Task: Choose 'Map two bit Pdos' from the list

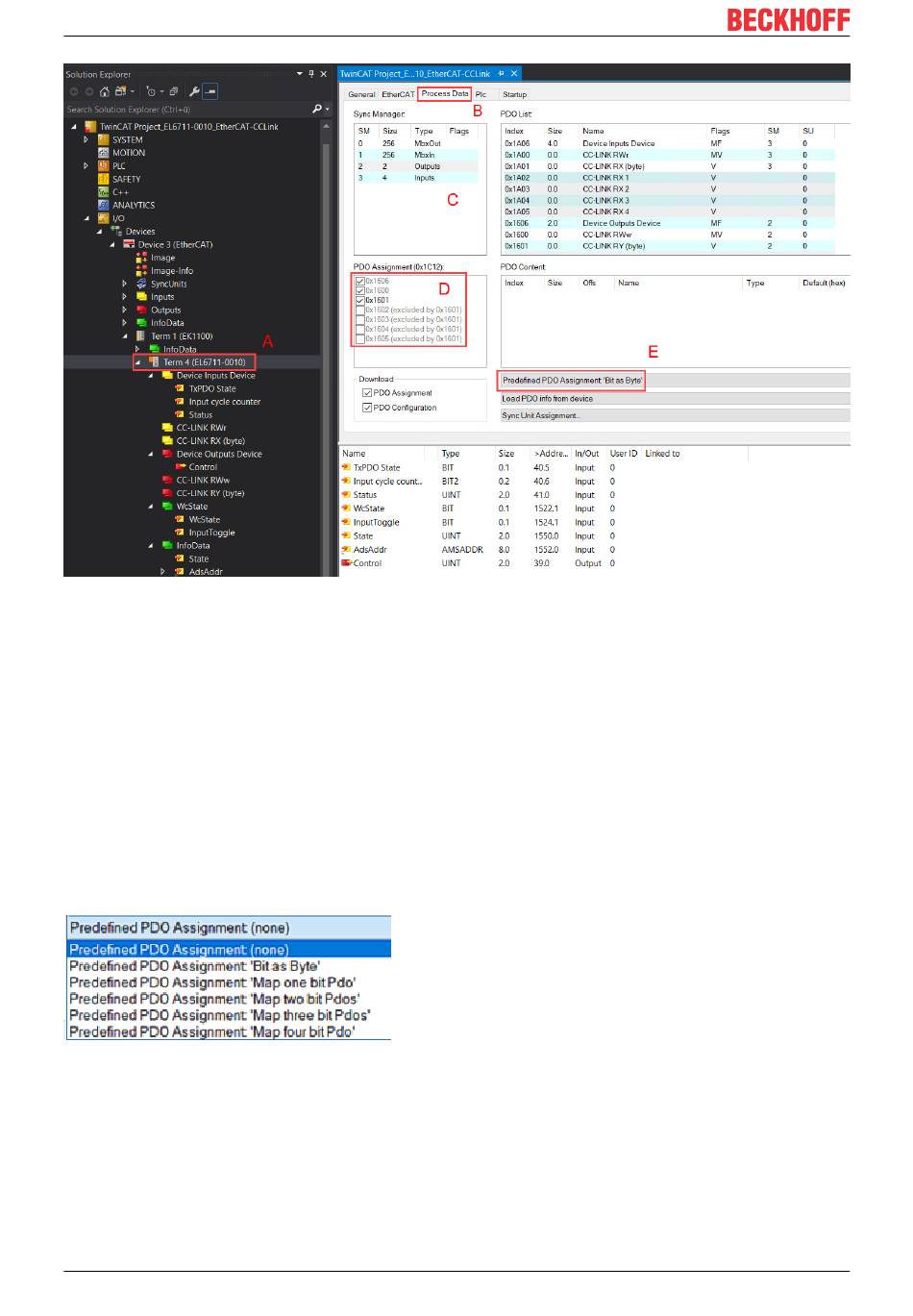Action: tap(229, 999)
